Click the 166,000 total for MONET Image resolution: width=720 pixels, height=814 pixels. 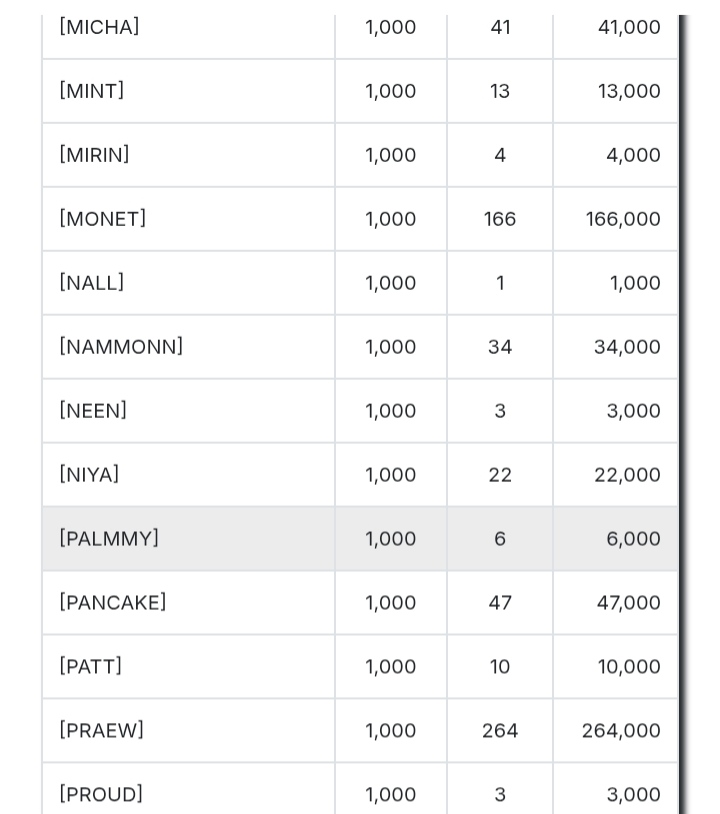coord(623,219)
